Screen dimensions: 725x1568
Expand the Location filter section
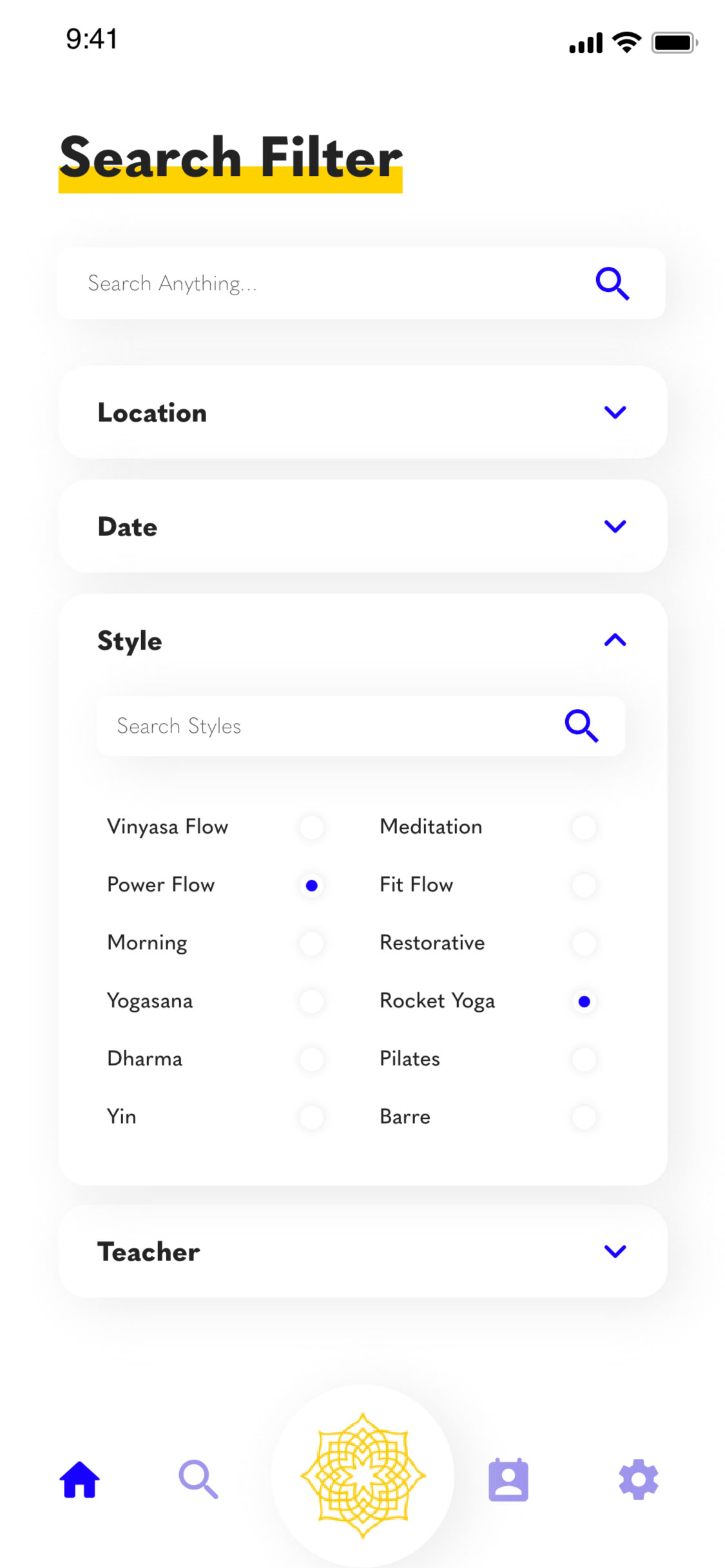615,412
